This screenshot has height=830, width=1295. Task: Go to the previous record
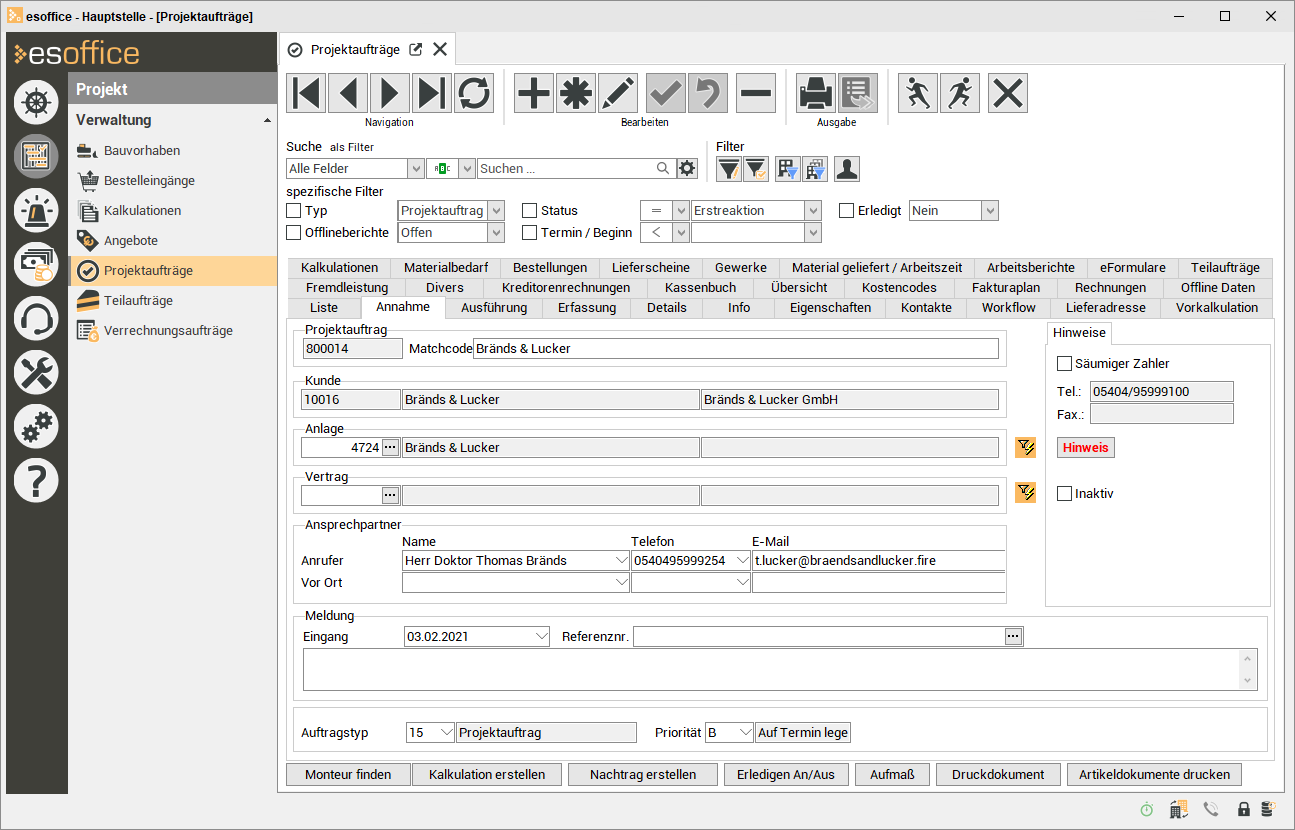click(x=348, y=93)
